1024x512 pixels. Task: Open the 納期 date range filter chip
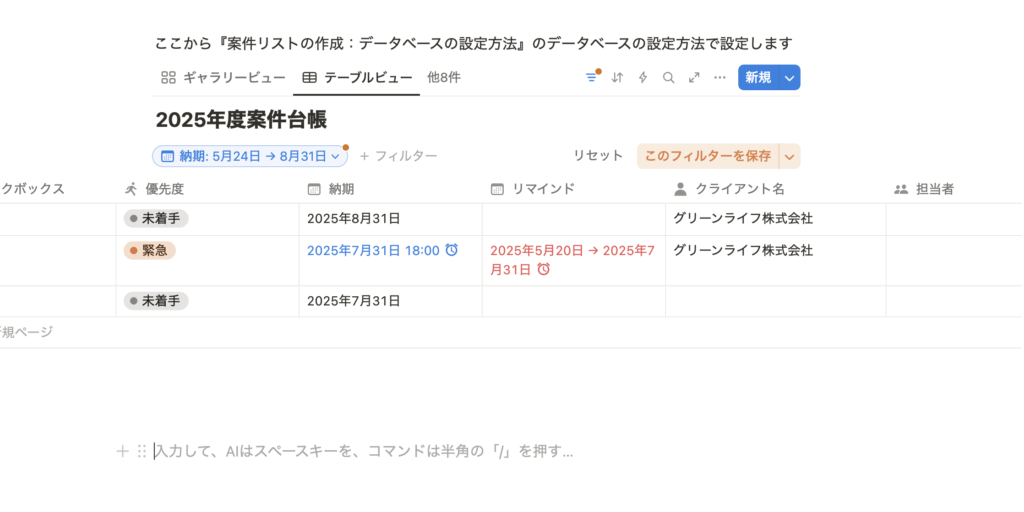point(250,156)
